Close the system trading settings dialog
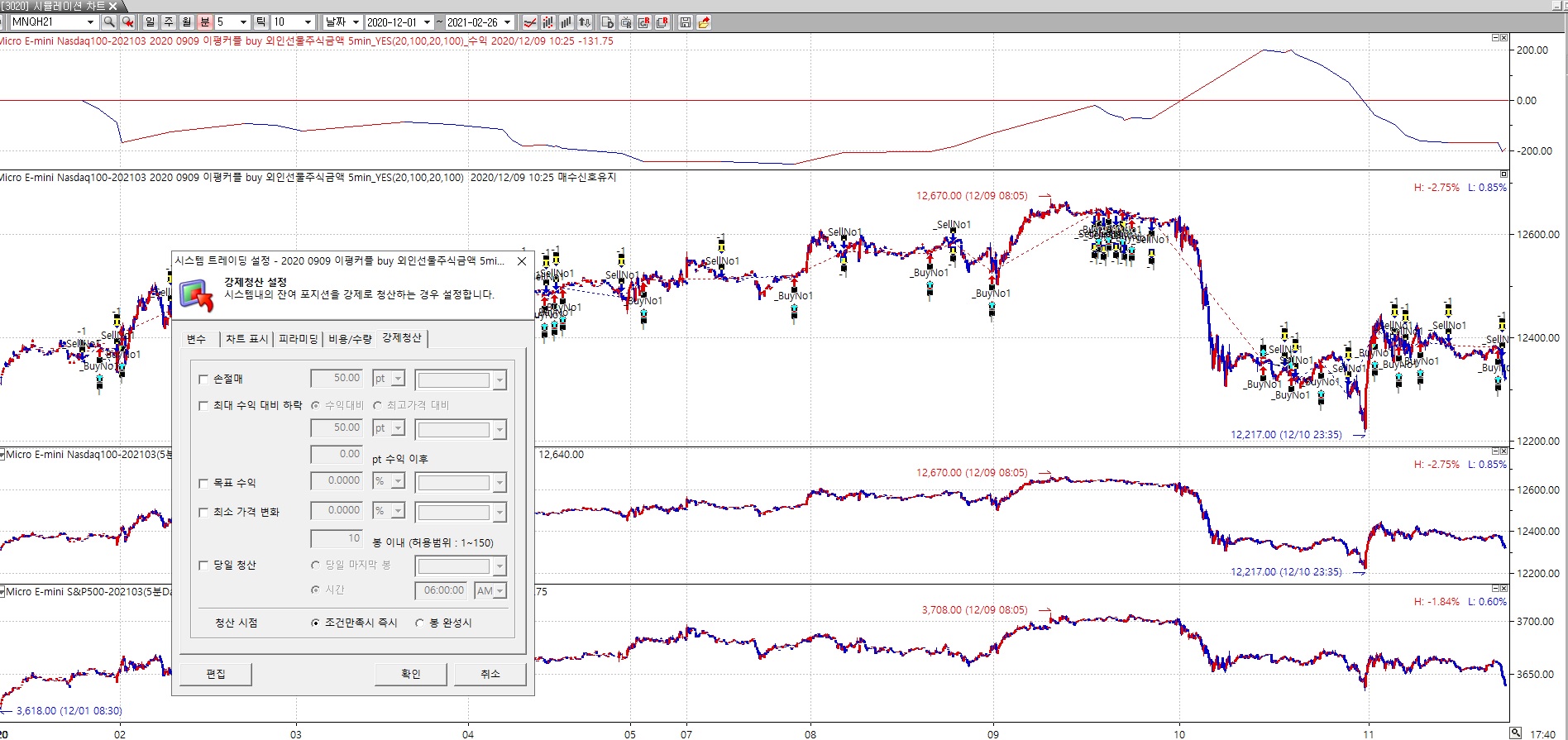The width and height of the screenshot is (1568, 740). 522,261
